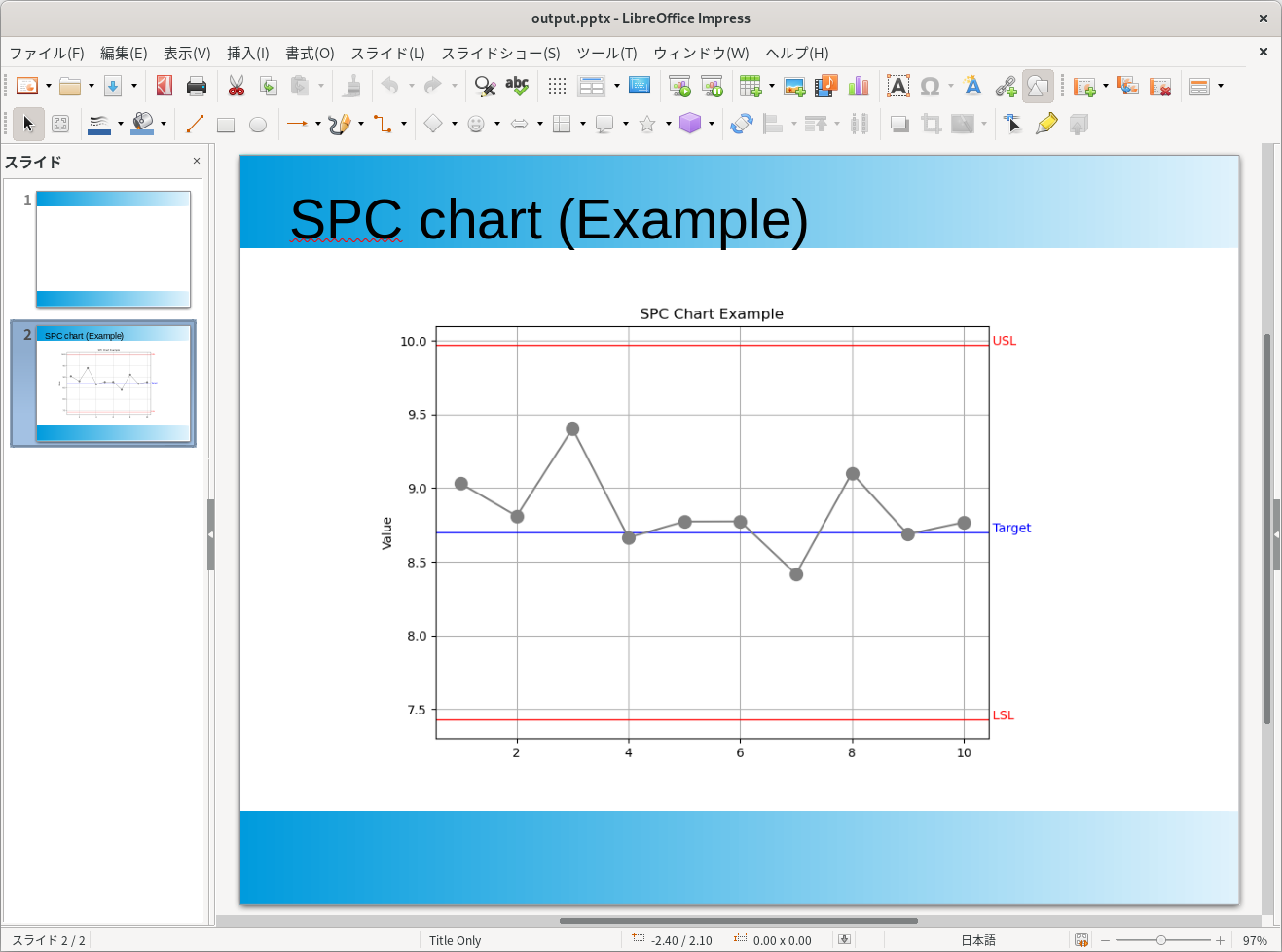The height and width of the screenshot is (952, 1282).
Task: Open the new slide layout dropdown
Action: (x=1106, y=86)
